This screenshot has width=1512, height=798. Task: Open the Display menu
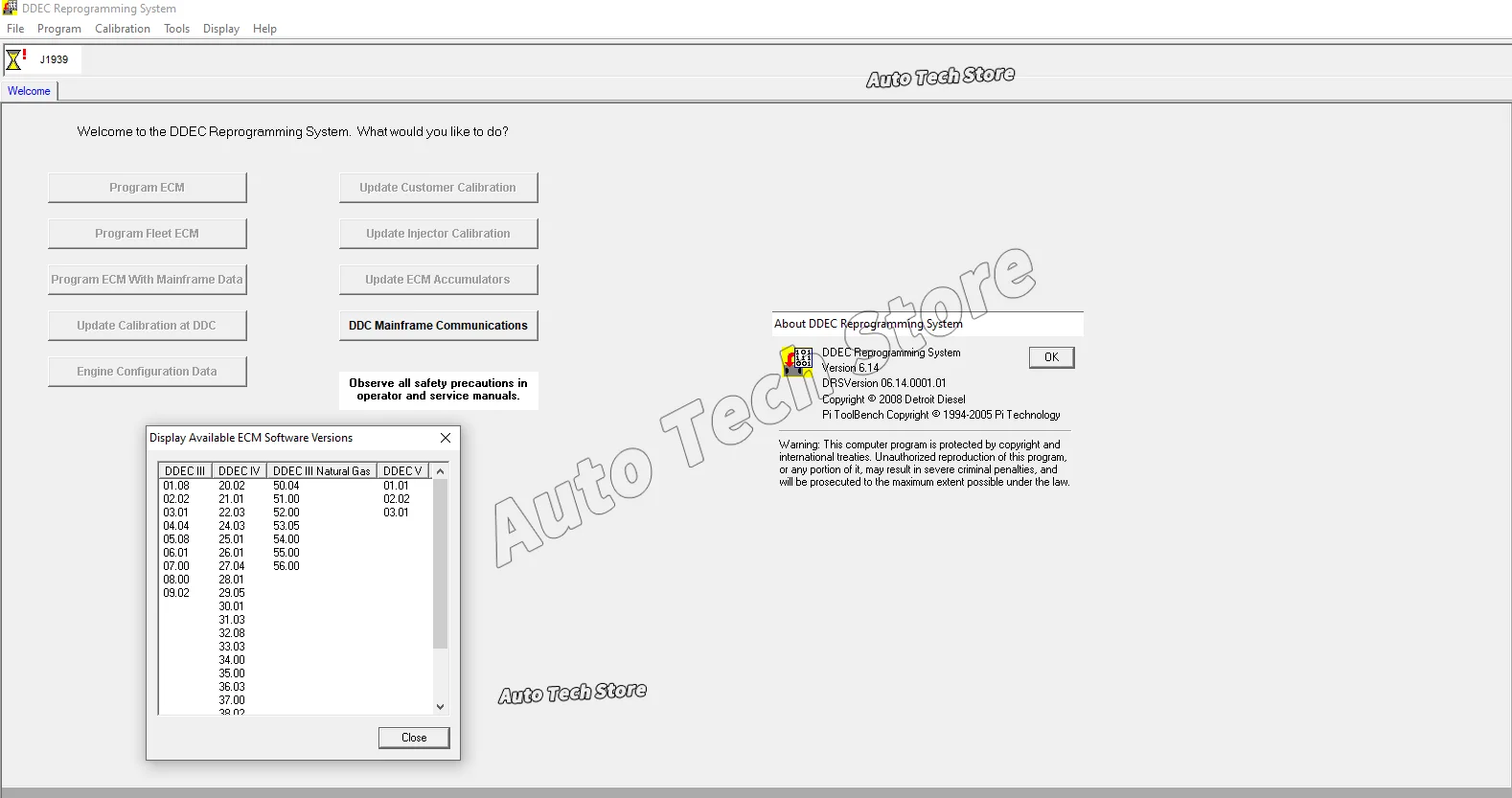click(221, 29)
